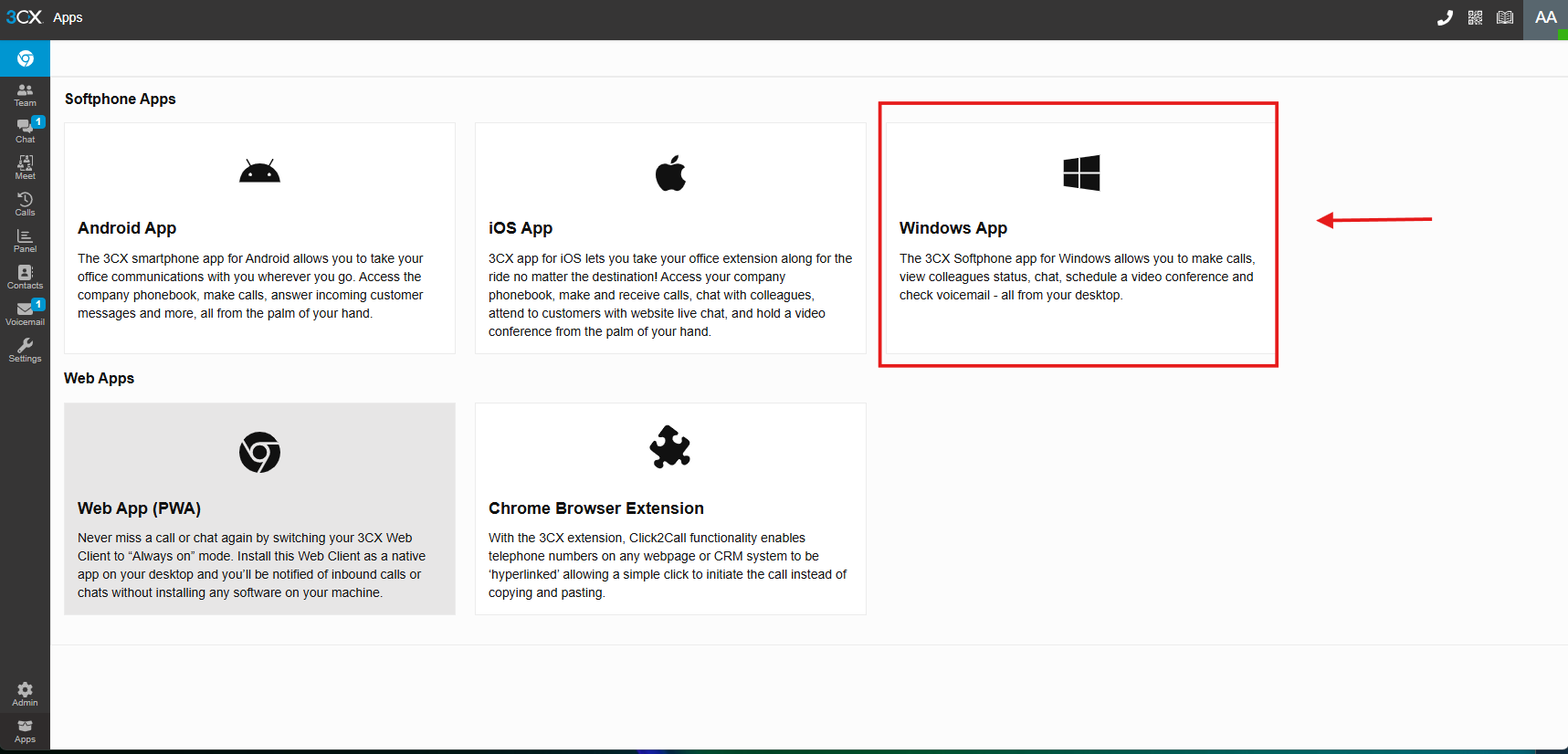Check Voicemail messages

[25, 314]
